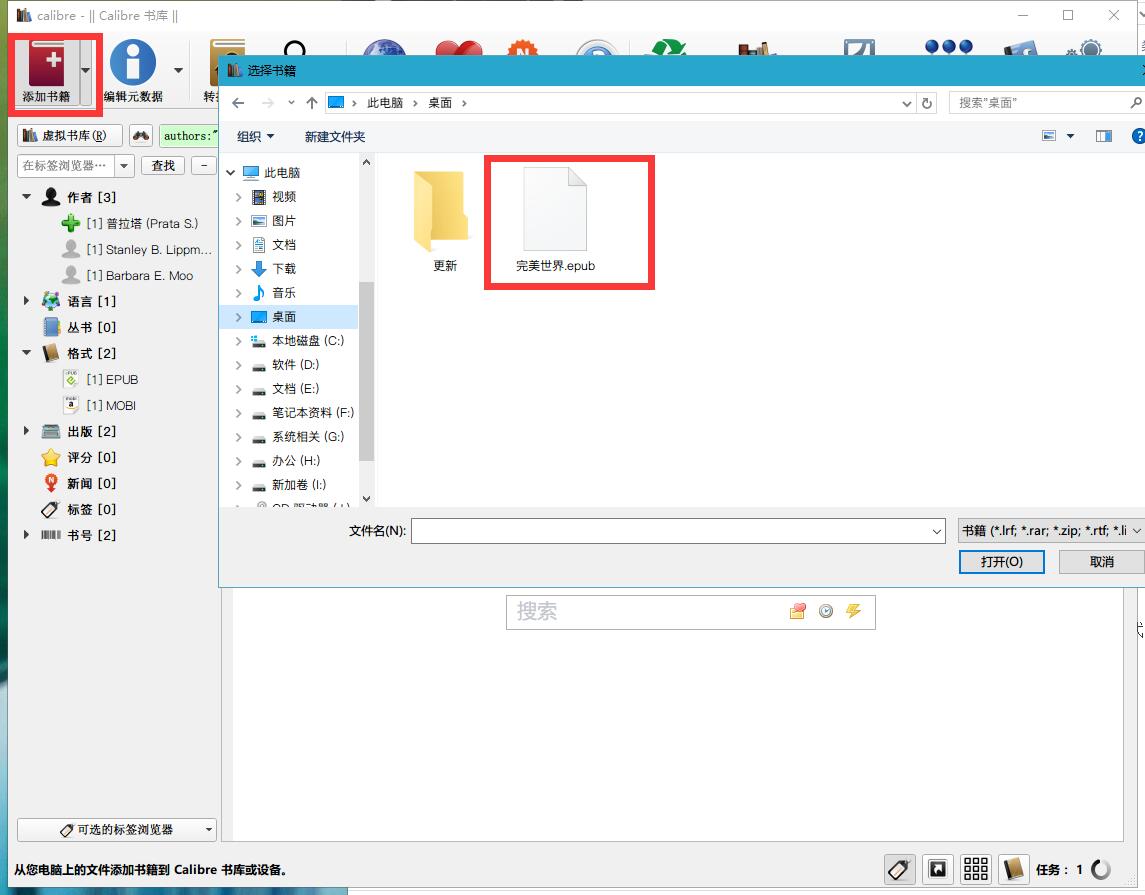Click 新建文件夹 in file dialog

point(334,137)
